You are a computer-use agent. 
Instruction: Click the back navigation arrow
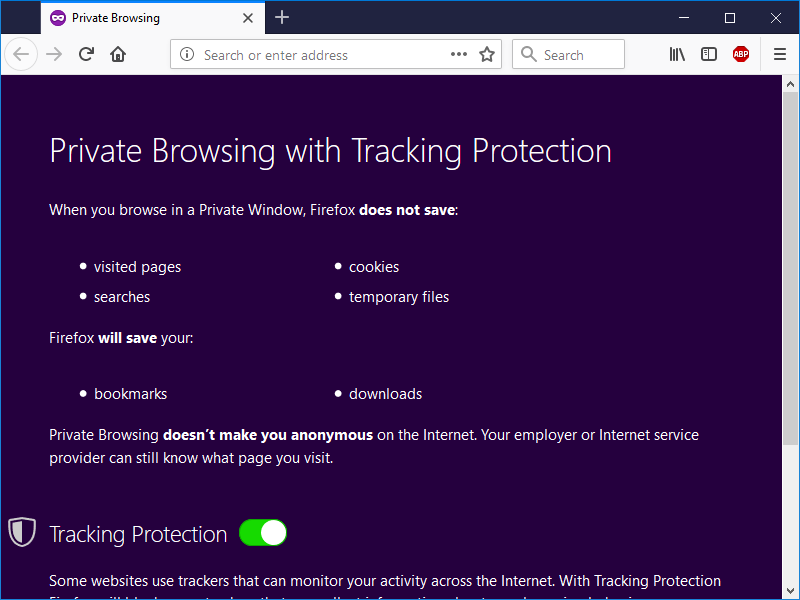(x=22, y=55)
